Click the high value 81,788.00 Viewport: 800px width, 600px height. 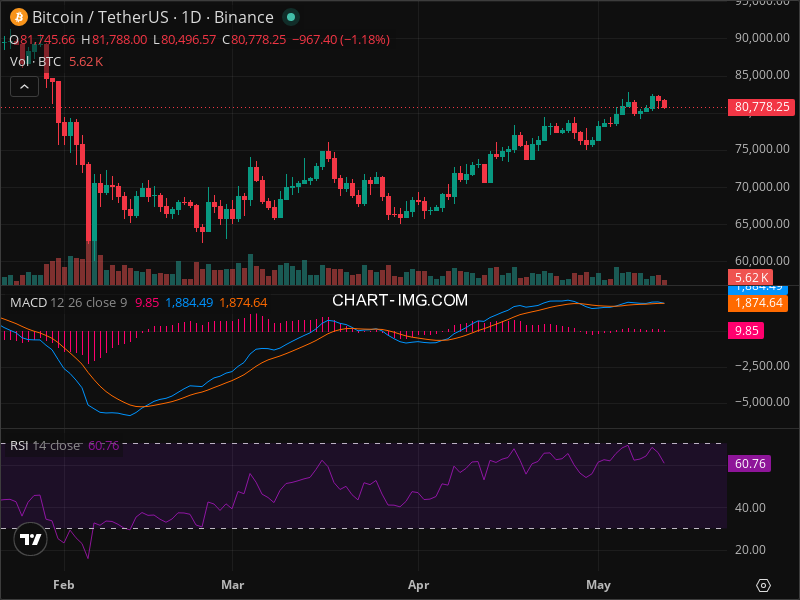[119, 40]
